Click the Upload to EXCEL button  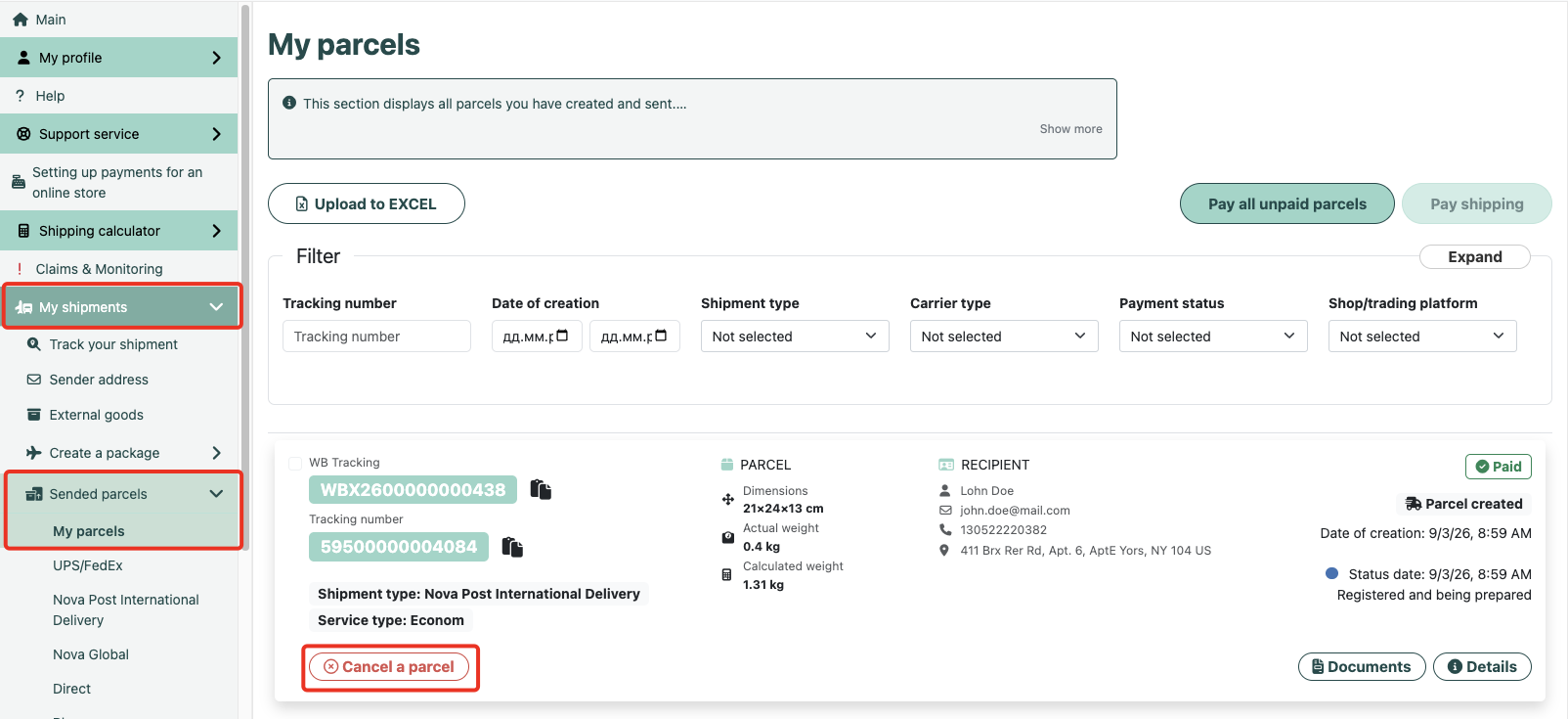367,203
